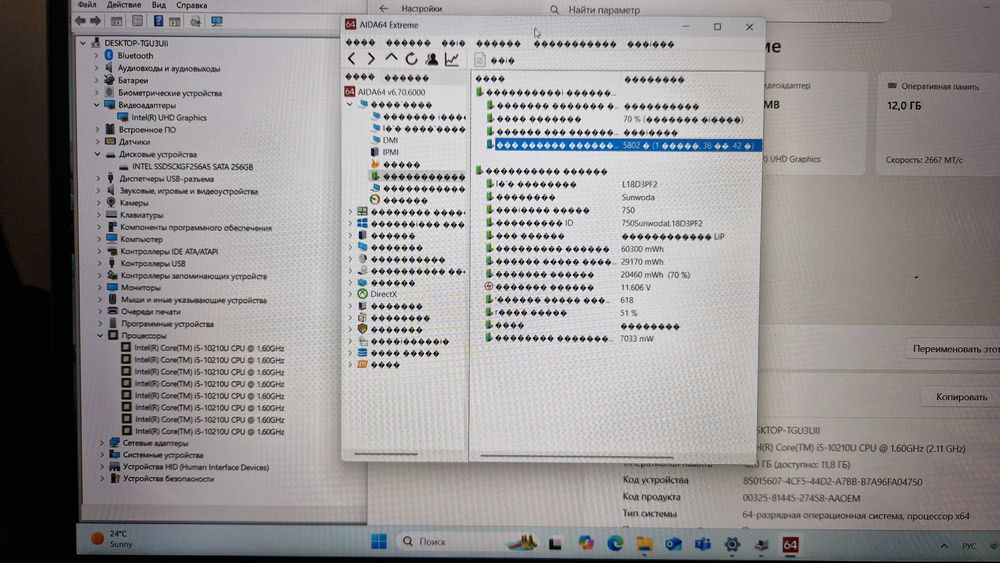Select AIDA64 v6.70.6000 root item
The height and width of the screenshot is (563, 1000).
391,92
